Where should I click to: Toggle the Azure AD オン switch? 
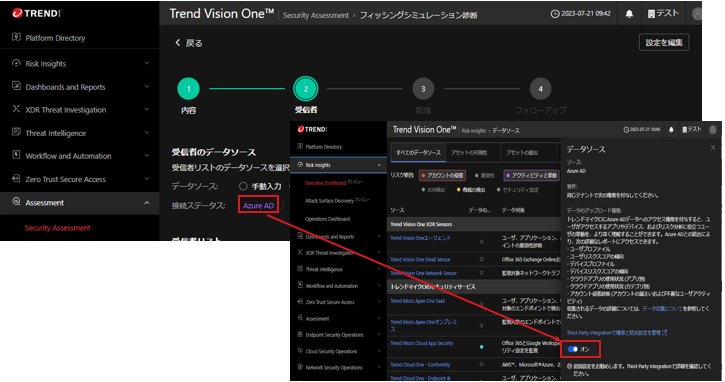(573, 349)
